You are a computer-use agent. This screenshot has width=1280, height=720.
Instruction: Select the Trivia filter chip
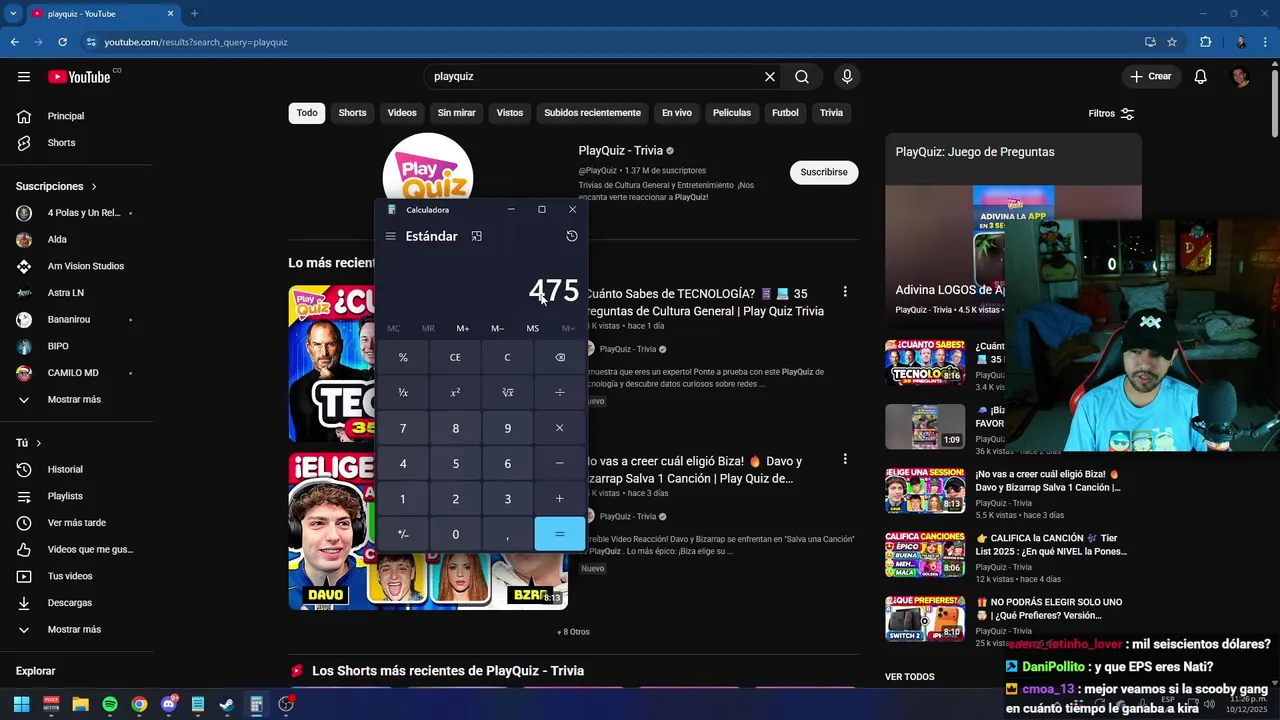click(x=831, y=113)
